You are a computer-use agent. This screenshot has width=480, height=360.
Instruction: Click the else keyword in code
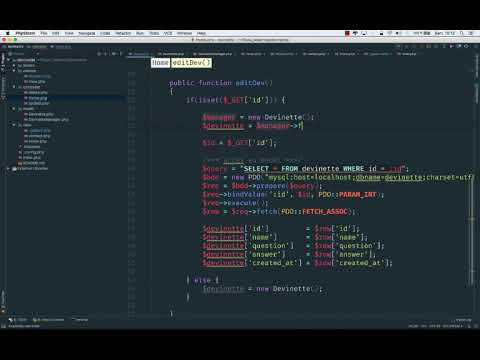[202, 280]
